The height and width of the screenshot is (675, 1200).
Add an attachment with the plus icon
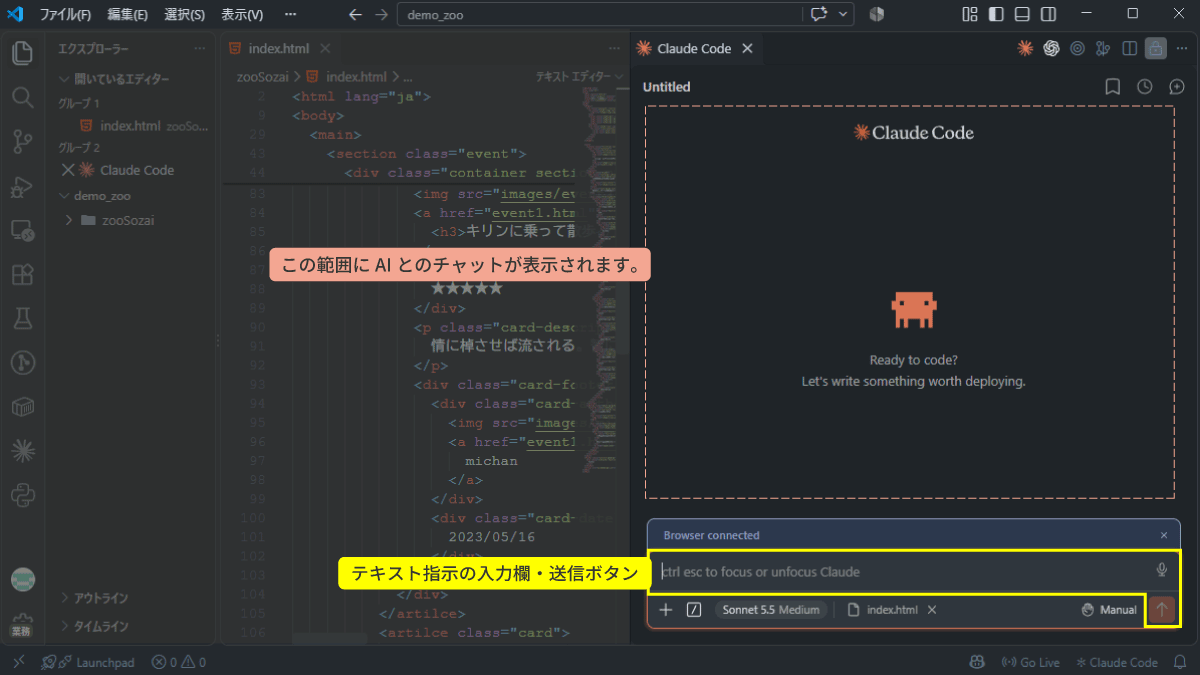click(x=666, y=610)
